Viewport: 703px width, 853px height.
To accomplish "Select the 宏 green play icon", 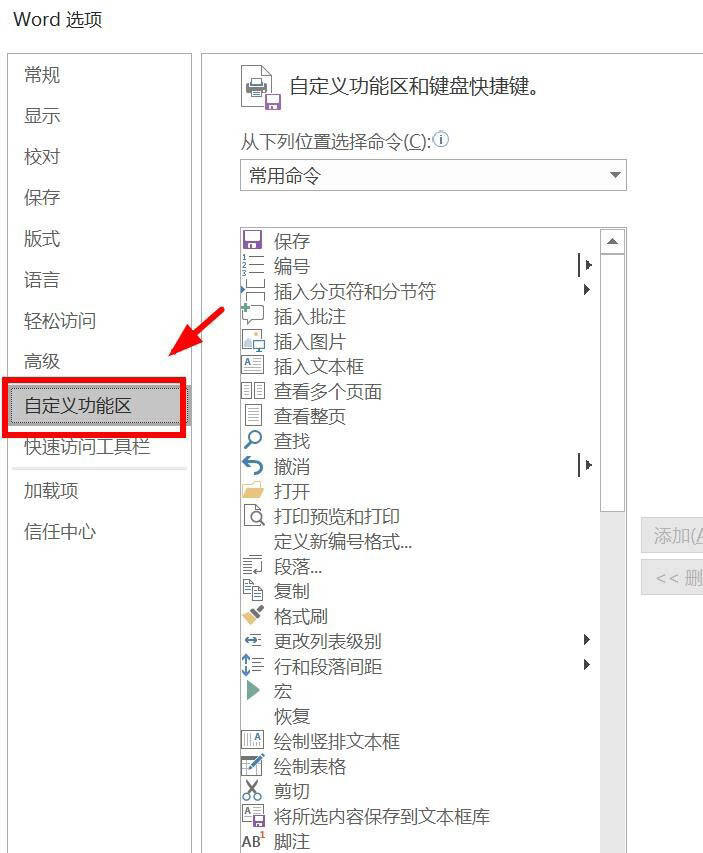I will pyautogui.click(x=252, y=690).
